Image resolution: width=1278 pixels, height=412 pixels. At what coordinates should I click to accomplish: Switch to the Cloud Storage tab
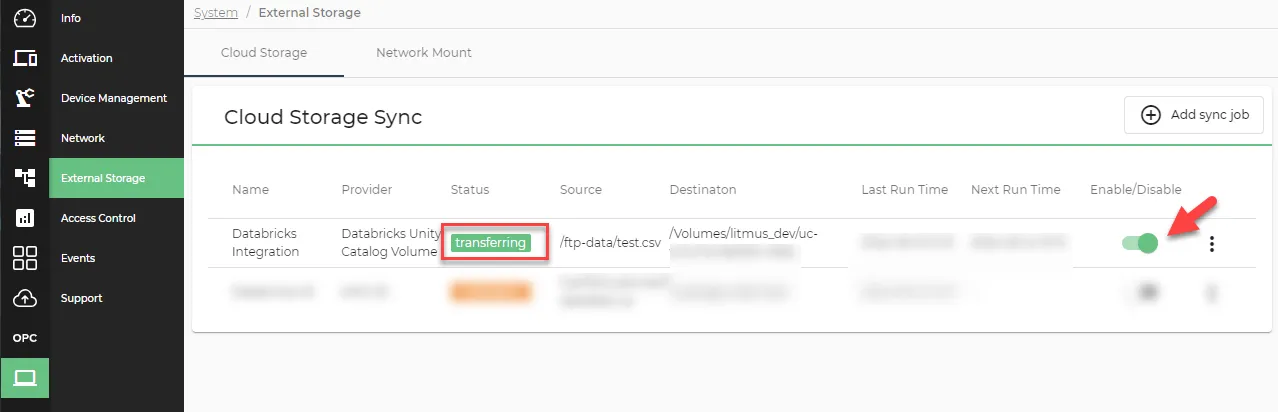pos(264,52)
